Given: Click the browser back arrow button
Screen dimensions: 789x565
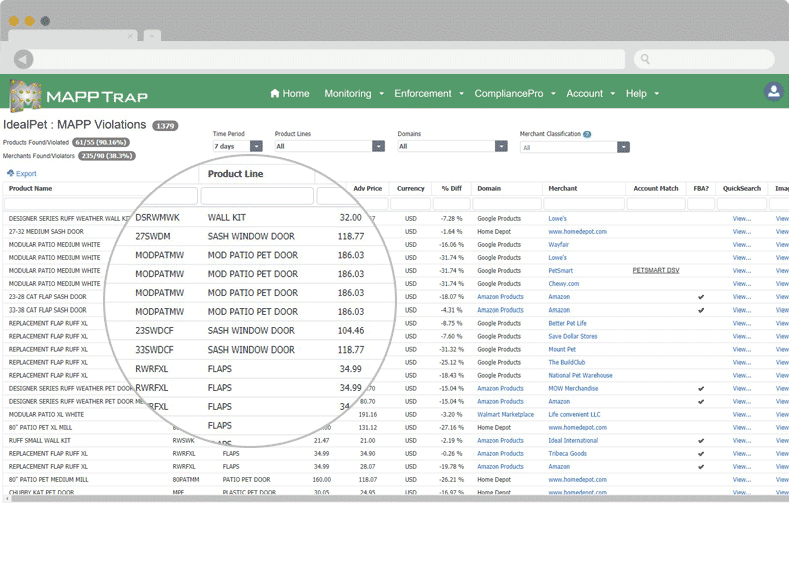Looking at the screenshot, I should click(x=23, y=59).
